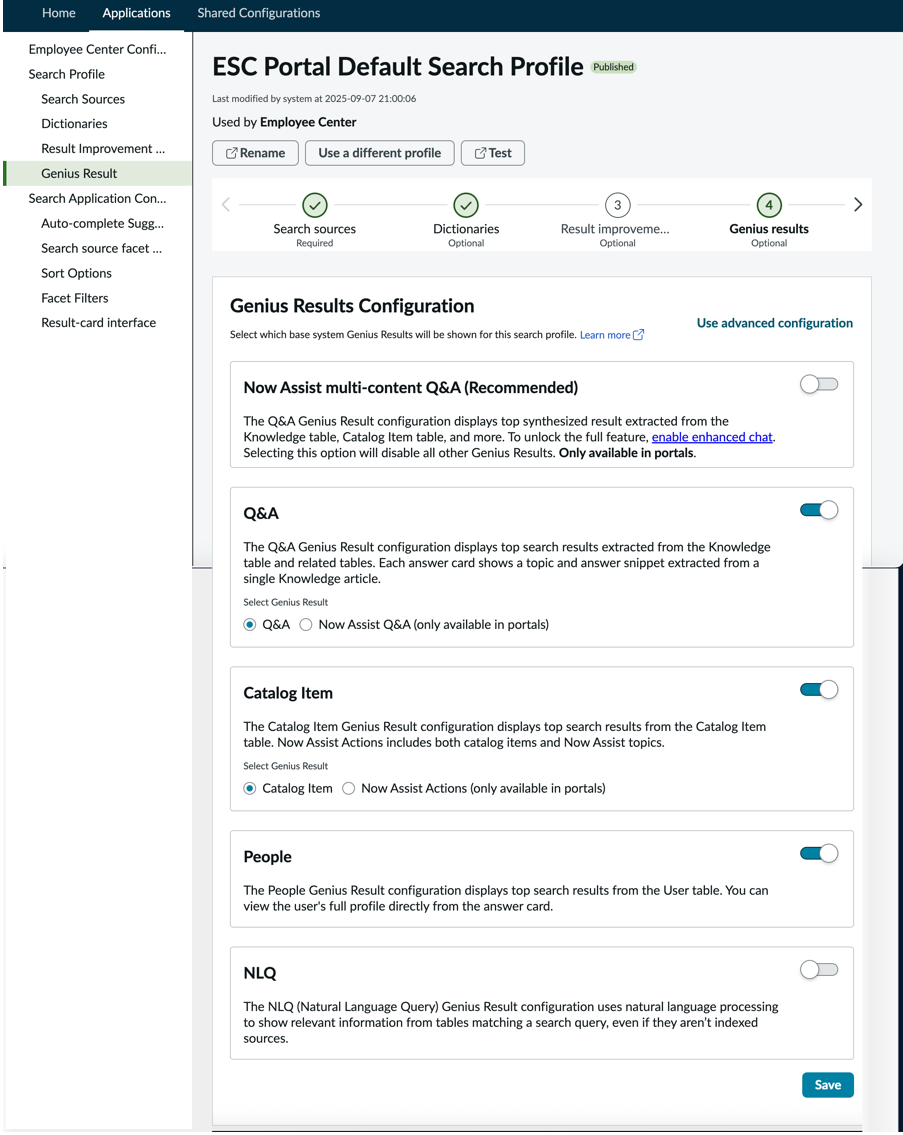This screenshot has height=1135, width=903.
Task: Click the Search sources step label
Action: tap(314, 229)
